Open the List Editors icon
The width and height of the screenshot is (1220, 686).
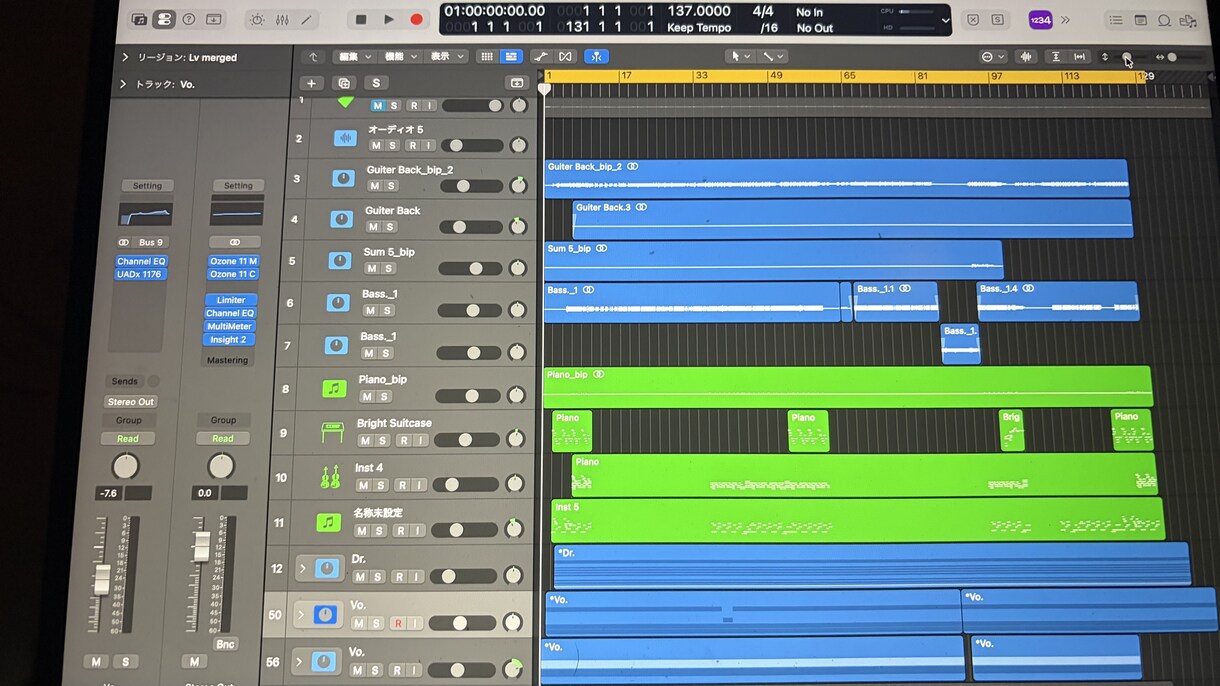tap(1116, 20)
